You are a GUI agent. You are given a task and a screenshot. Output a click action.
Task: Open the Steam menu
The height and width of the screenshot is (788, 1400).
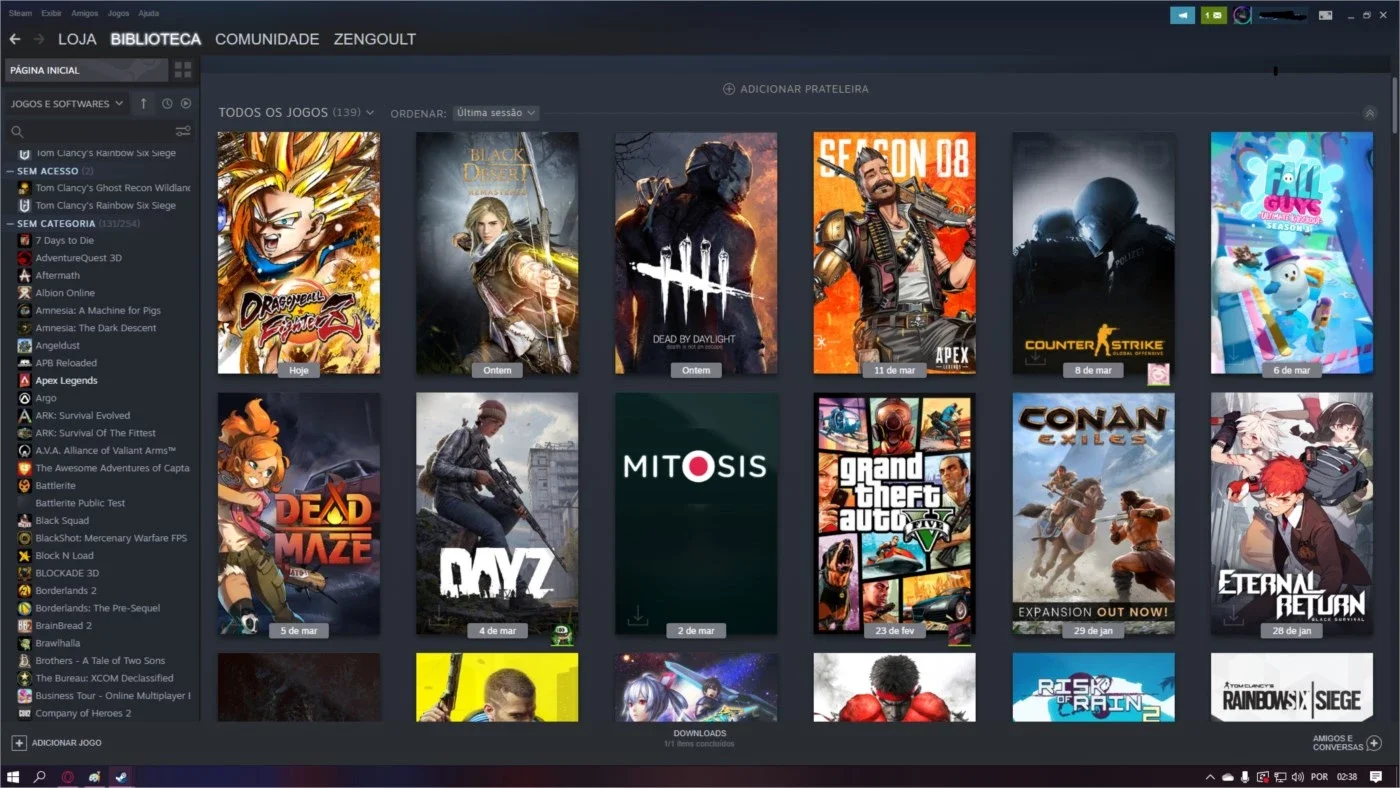(x=20, y=14)
